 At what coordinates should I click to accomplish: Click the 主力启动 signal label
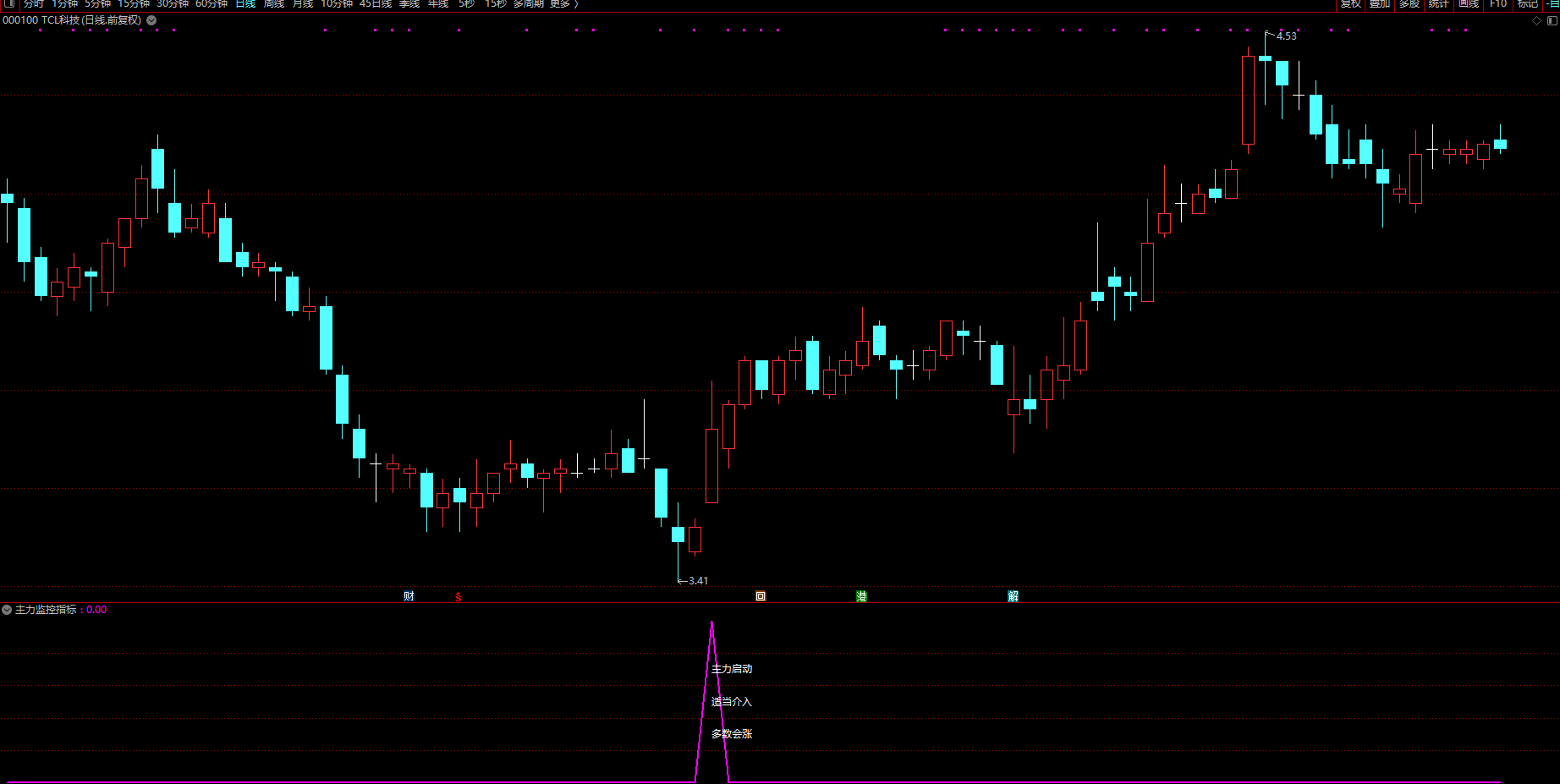tap(732, 669)
